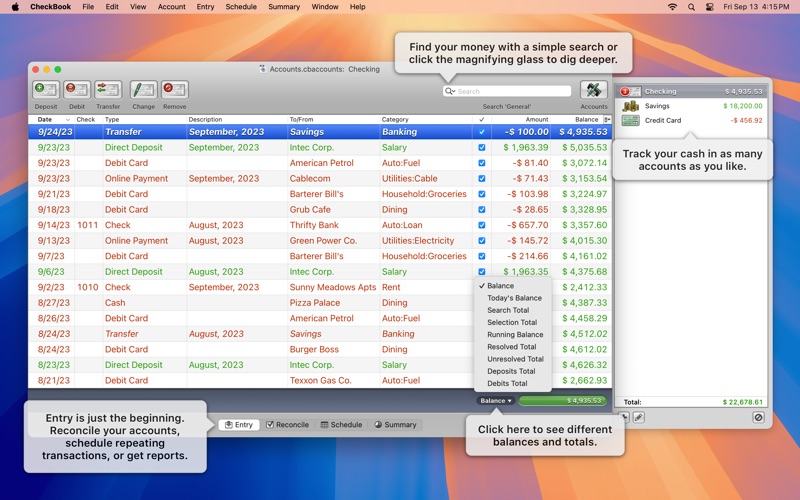Sort by the Amount column header
This screenshot has width=800, height=500.
(x=521, y=119)
